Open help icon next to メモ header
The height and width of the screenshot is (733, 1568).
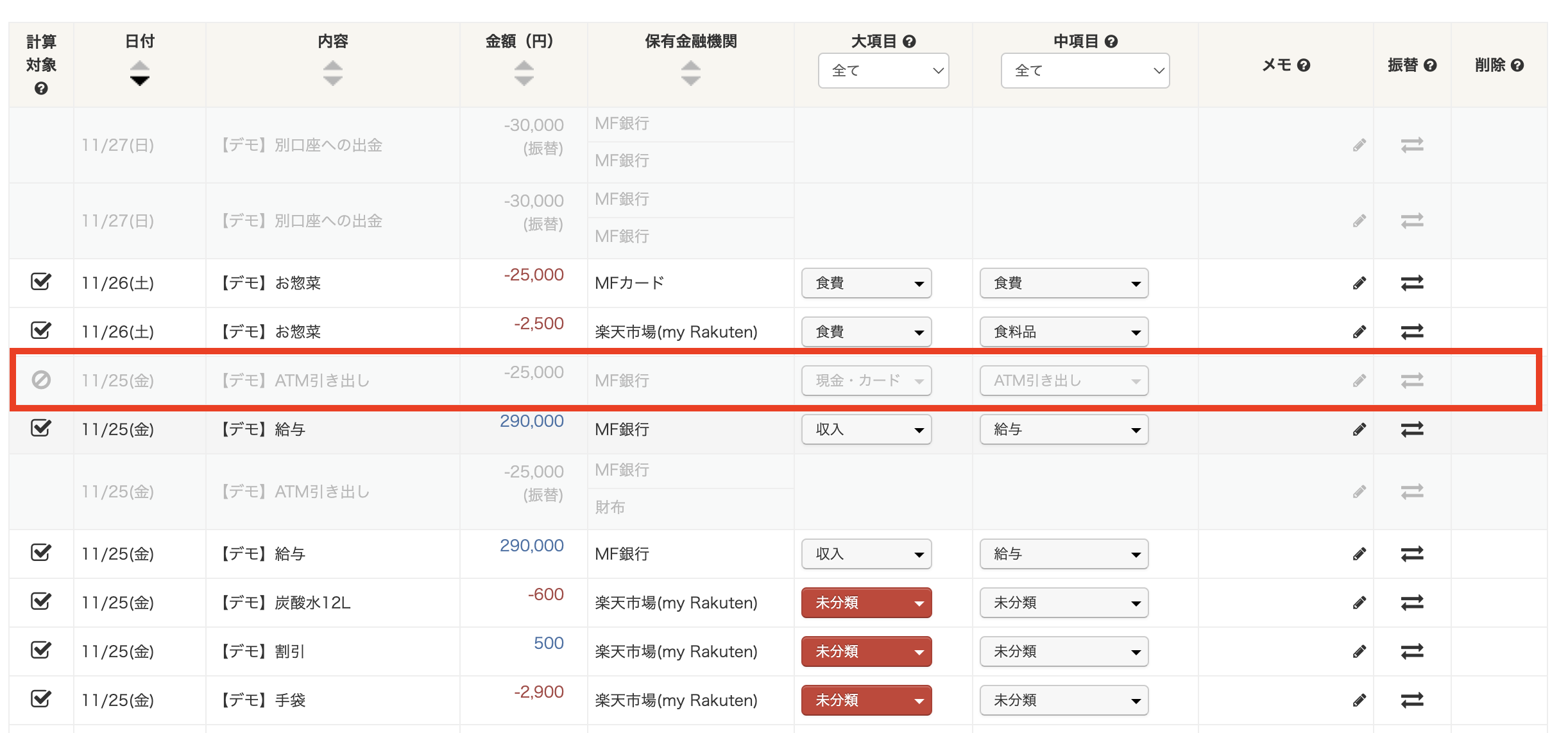coord(1304,65)
